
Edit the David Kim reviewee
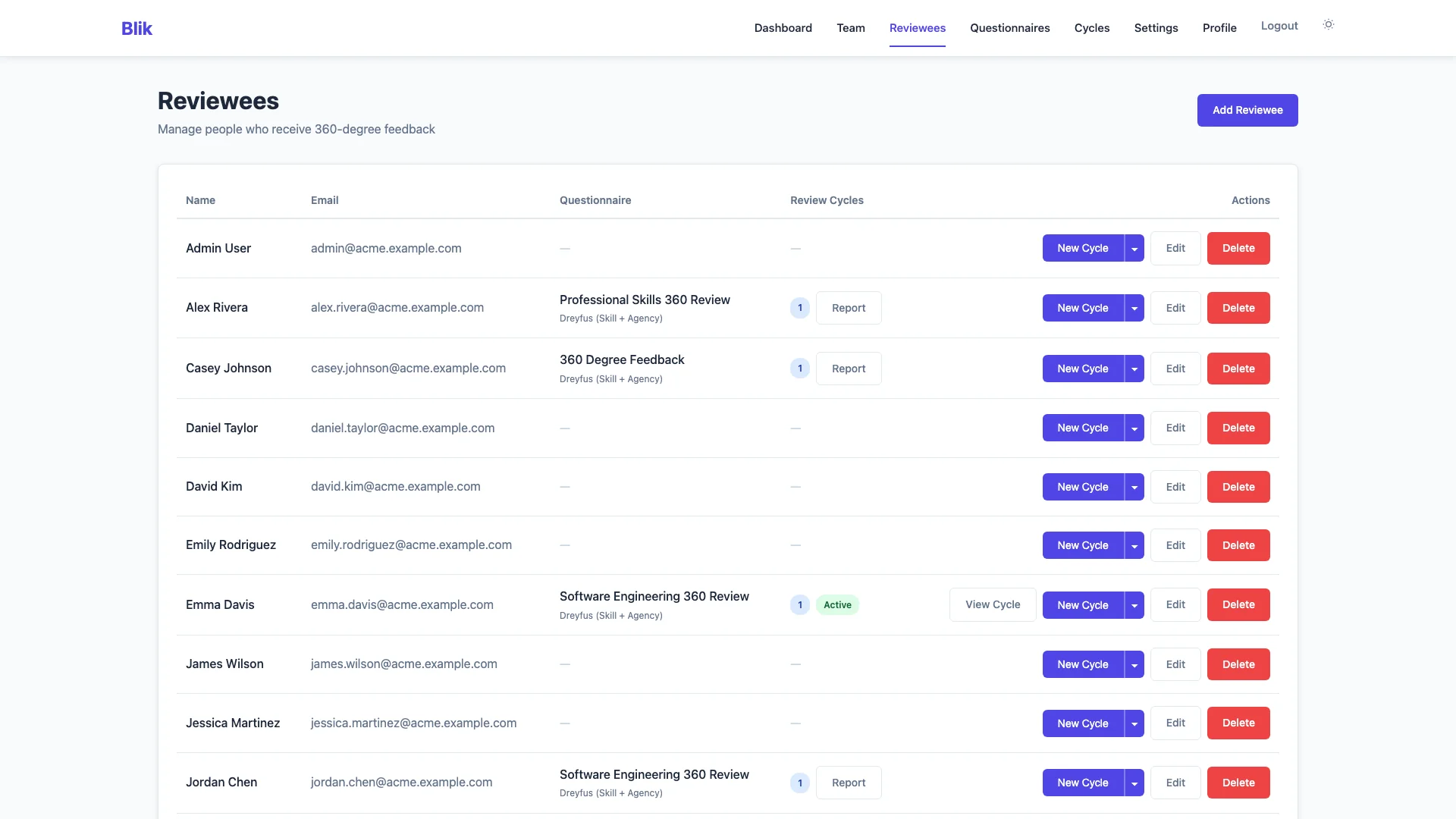click(1175, 487)
